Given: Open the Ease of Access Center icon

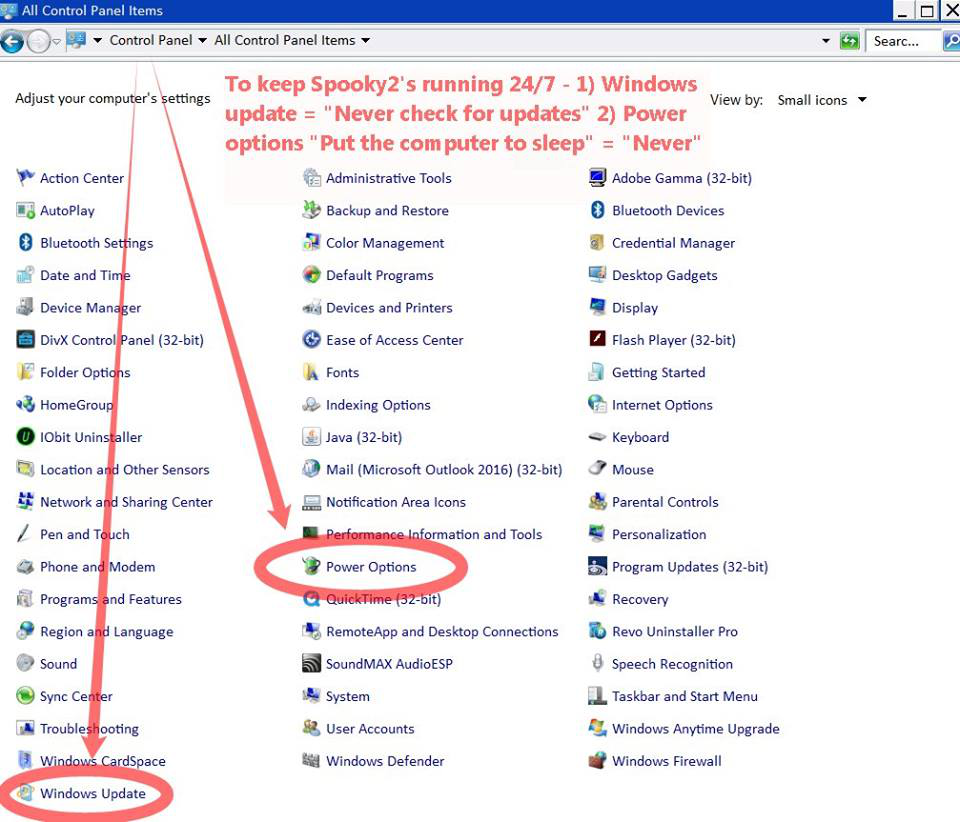Looking at the screenshot, I should 312,340.
